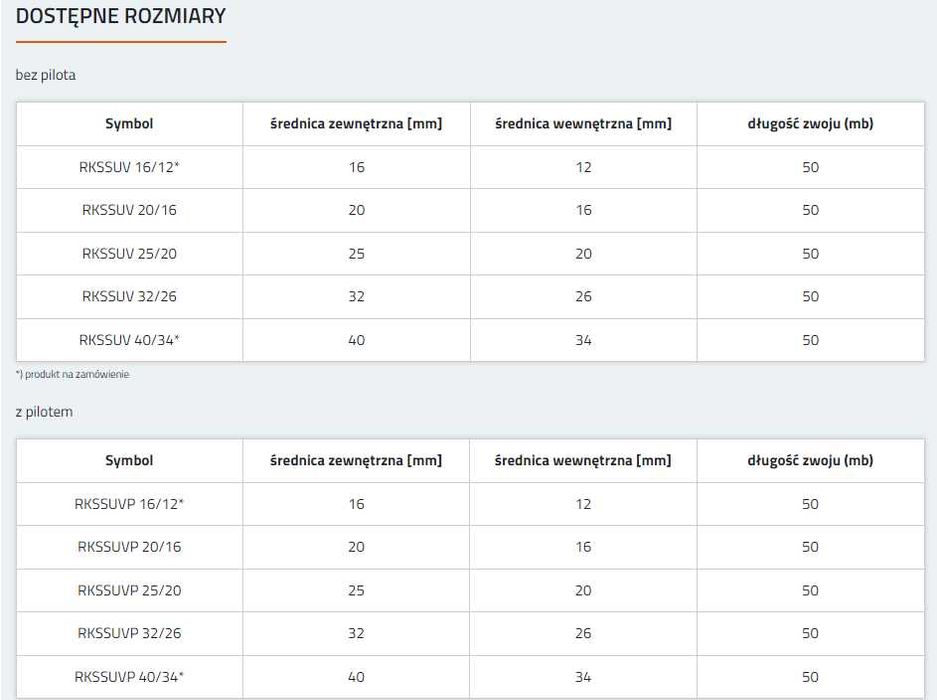Screen dimensions: 937x700
Task: Pick the RKSSUV 32/26 symbol cell
Action: pyautogui.click(x=129, y=296)
